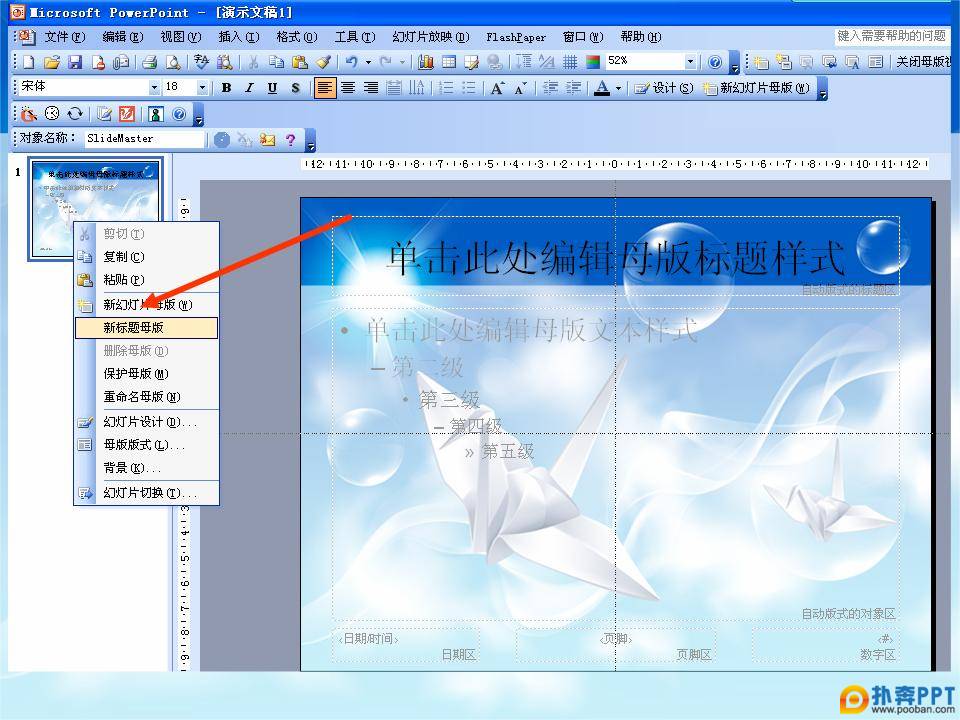960x720 pixels.
Task: Click the Paste clipboard icon in the toolbar
Action: point(299,62)
